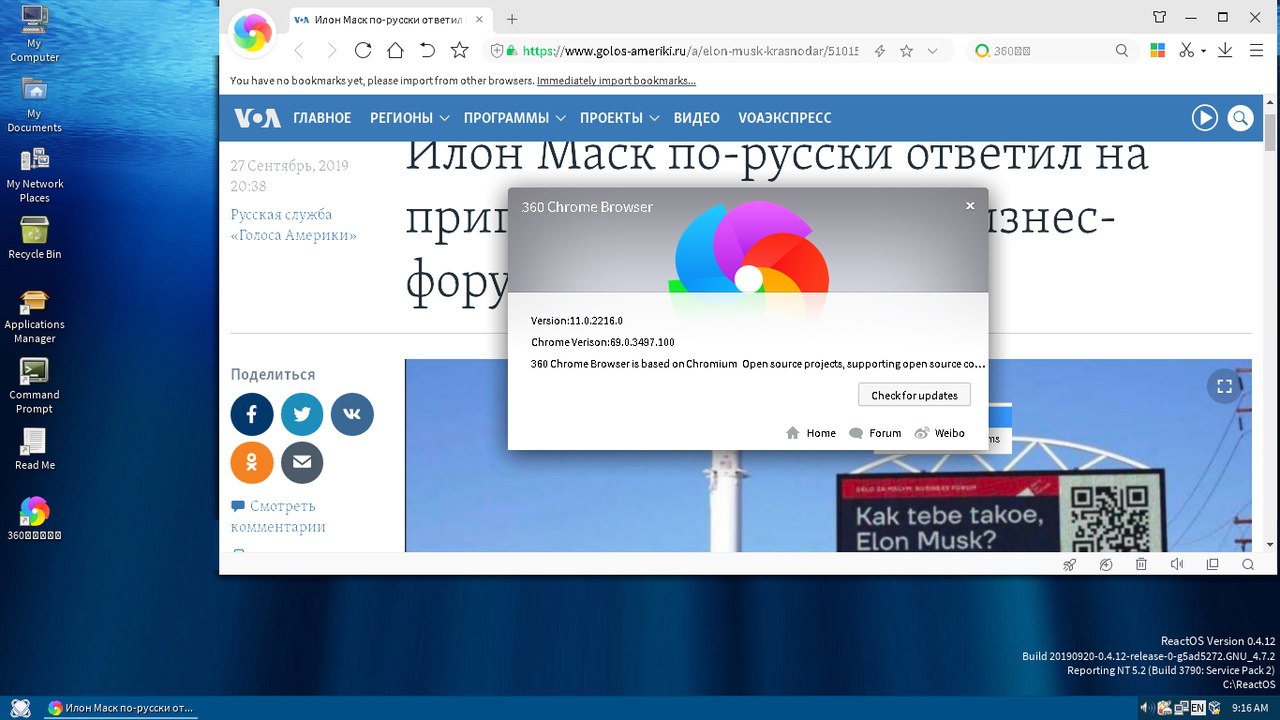Viewport: 1280px width, 720px height.
Task: Click the VOA site search icon
Action: (x=1240, y=118)
